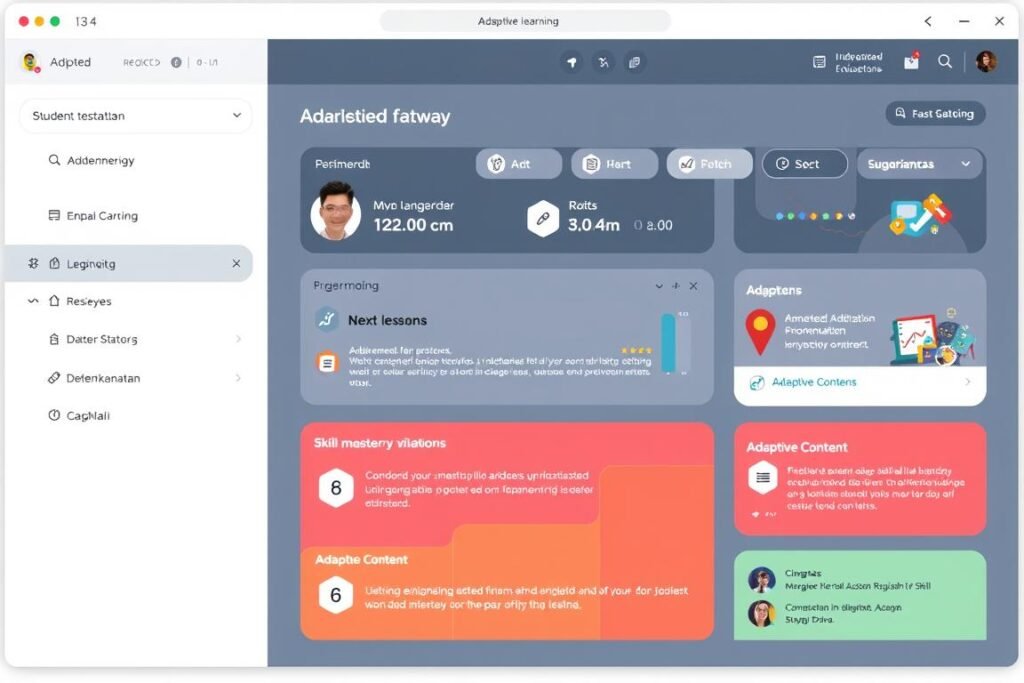
Task: Click the translate icon in top toolbar
Action: pyautogui.click(x=603, y=62)
